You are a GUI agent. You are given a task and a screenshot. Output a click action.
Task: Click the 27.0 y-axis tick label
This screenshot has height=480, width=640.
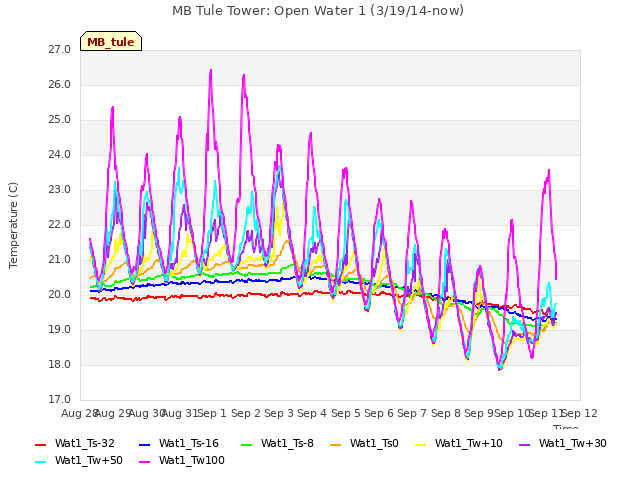click(60, 50)
